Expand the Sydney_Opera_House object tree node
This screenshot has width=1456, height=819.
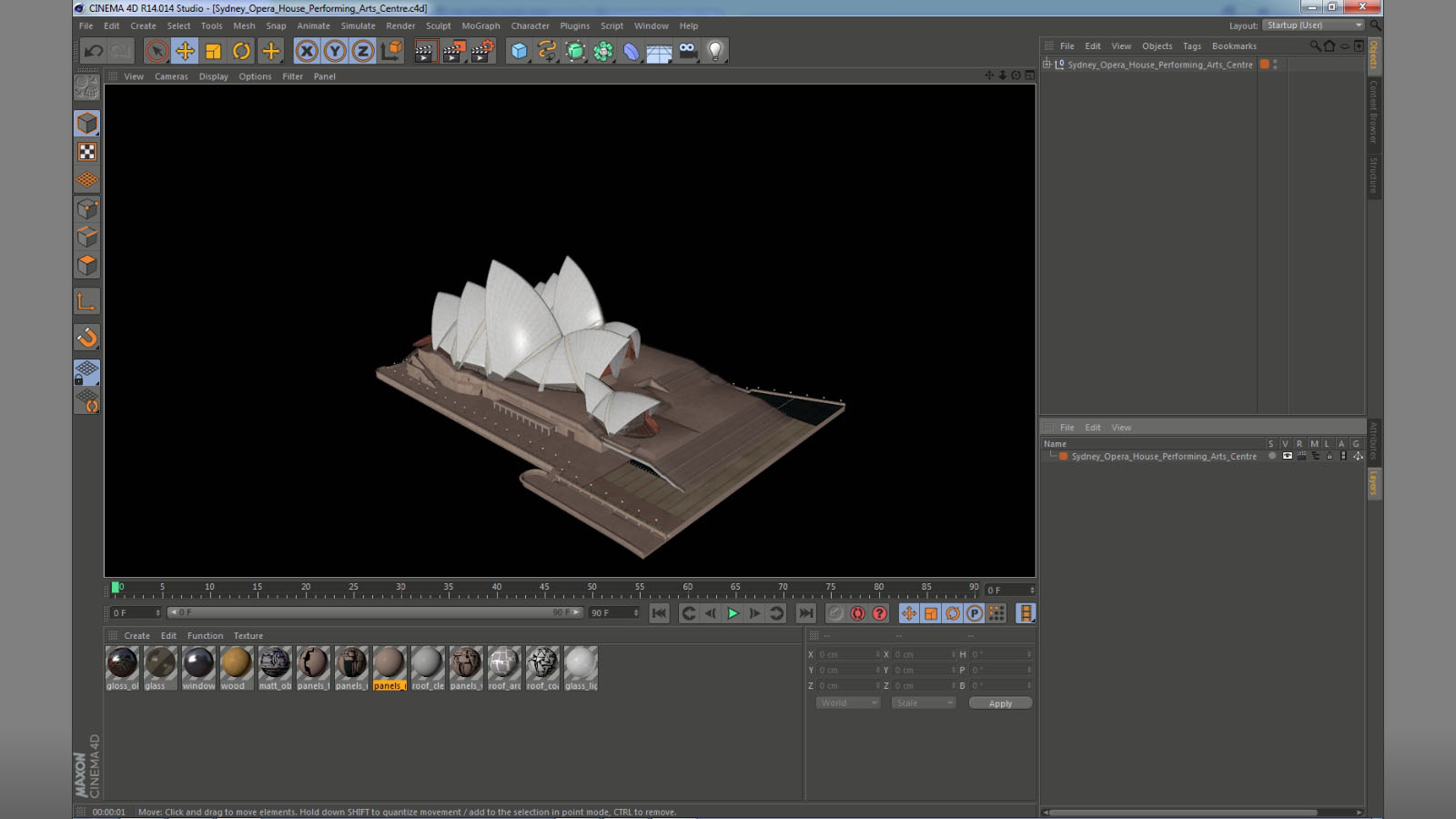click(x=1046, y=65)
